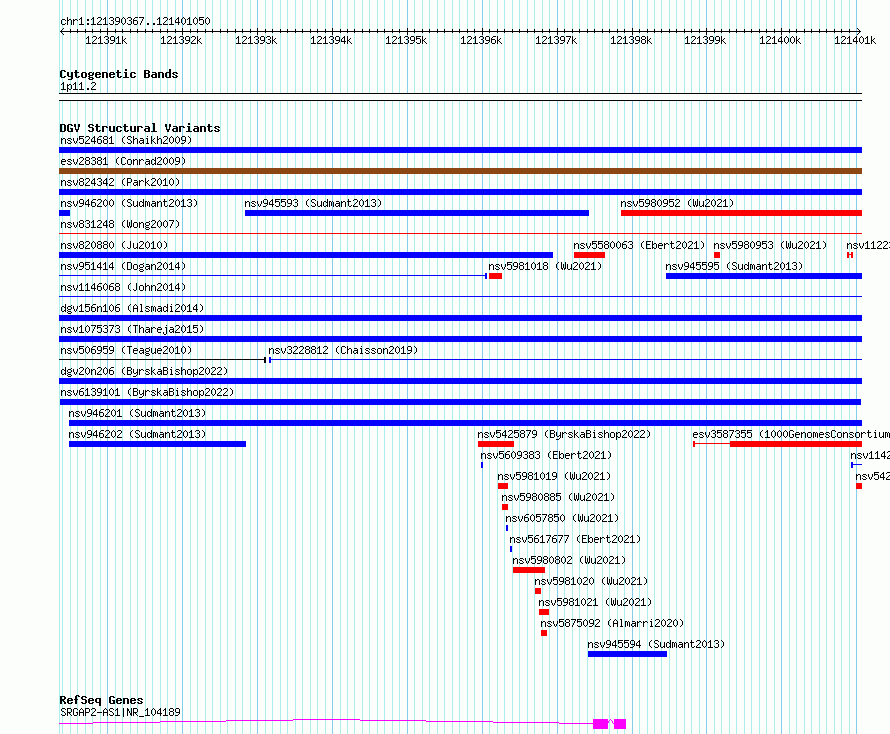This screenshot has width=890, height=734.
Task: Select the red nsv5980952 Wu2021 bar
Action: point(741,213)
